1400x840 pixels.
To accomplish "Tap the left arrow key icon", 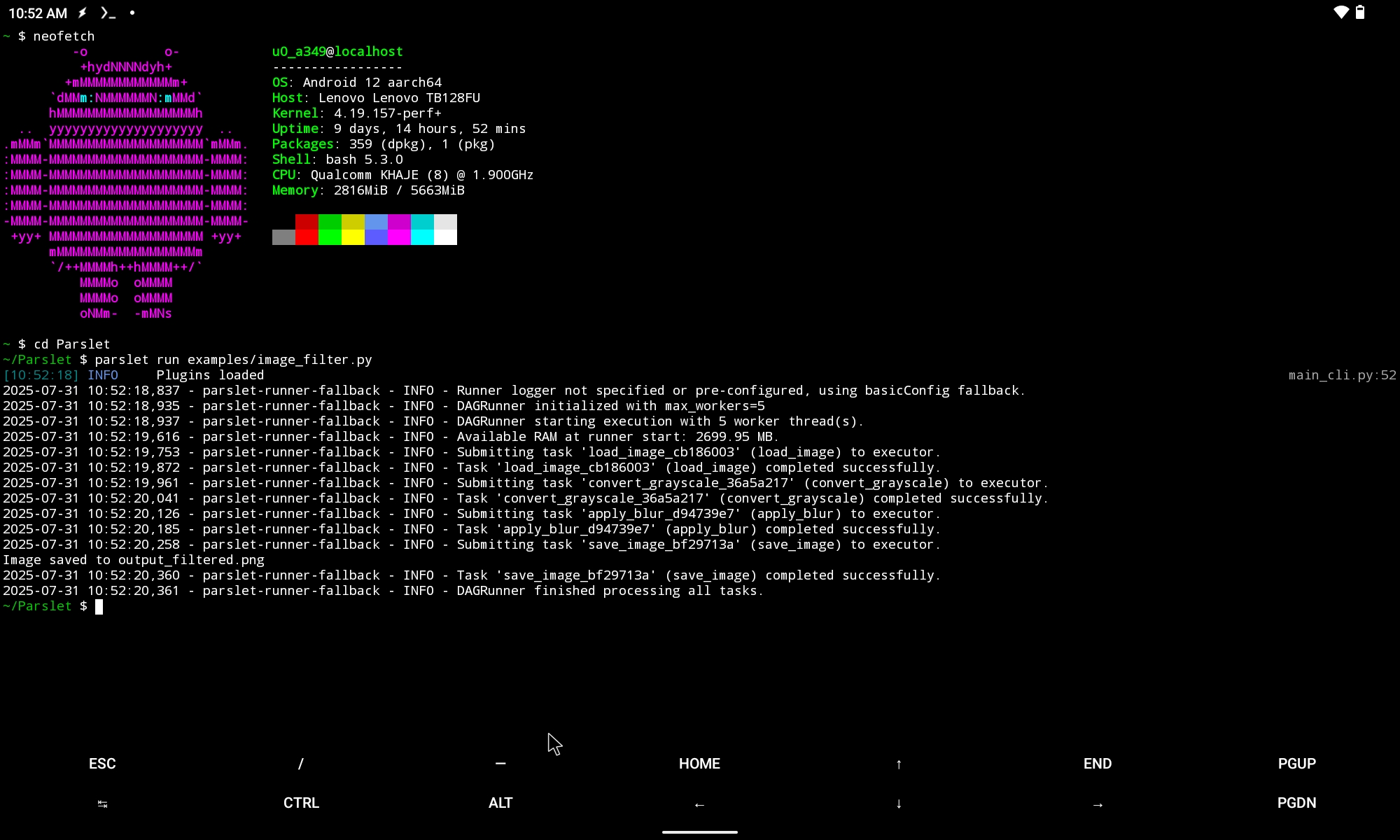I will [699, 804].
